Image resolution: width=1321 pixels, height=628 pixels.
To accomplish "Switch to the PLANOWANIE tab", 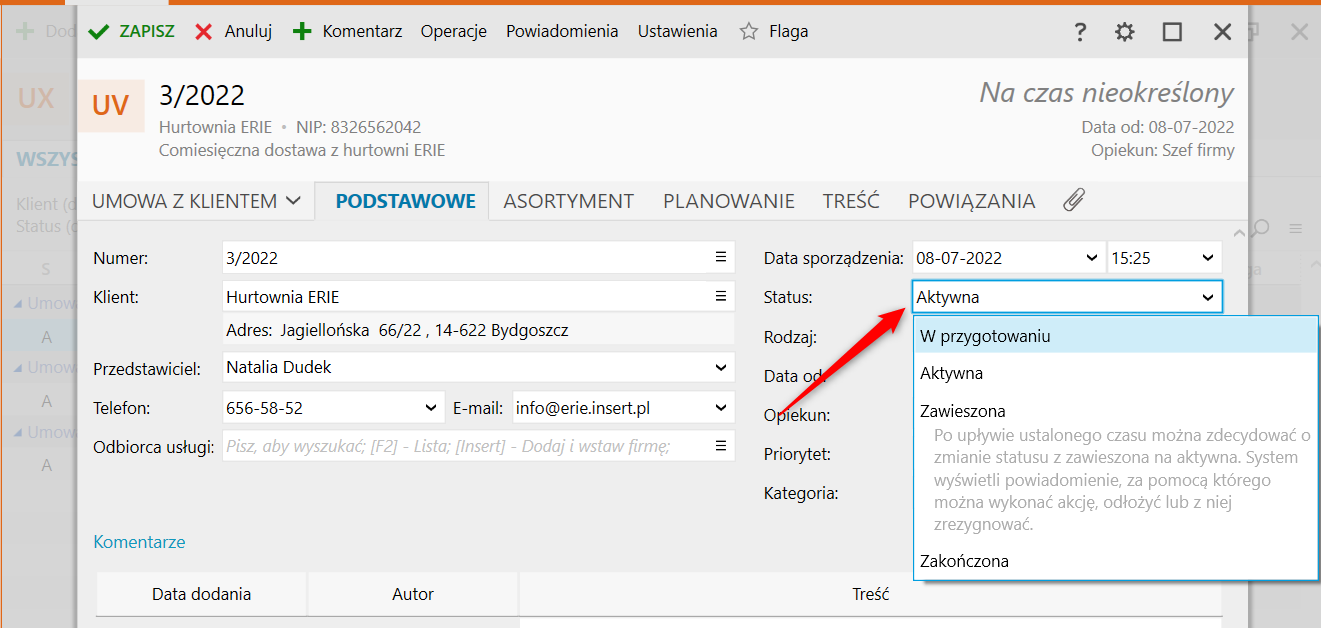I will 729,201.
